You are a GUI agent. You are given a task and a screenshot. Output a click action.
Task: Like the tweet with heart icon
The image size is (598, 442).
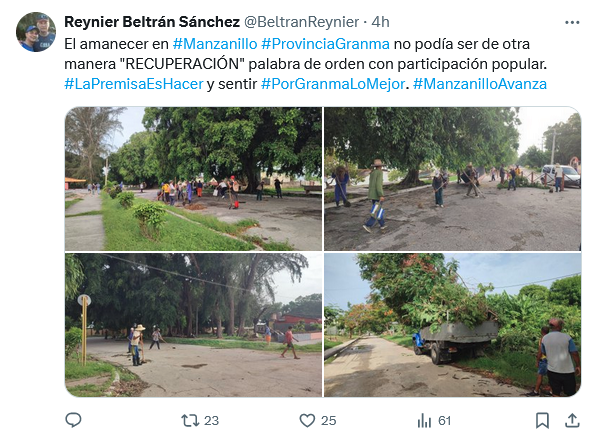click(307, 420)
